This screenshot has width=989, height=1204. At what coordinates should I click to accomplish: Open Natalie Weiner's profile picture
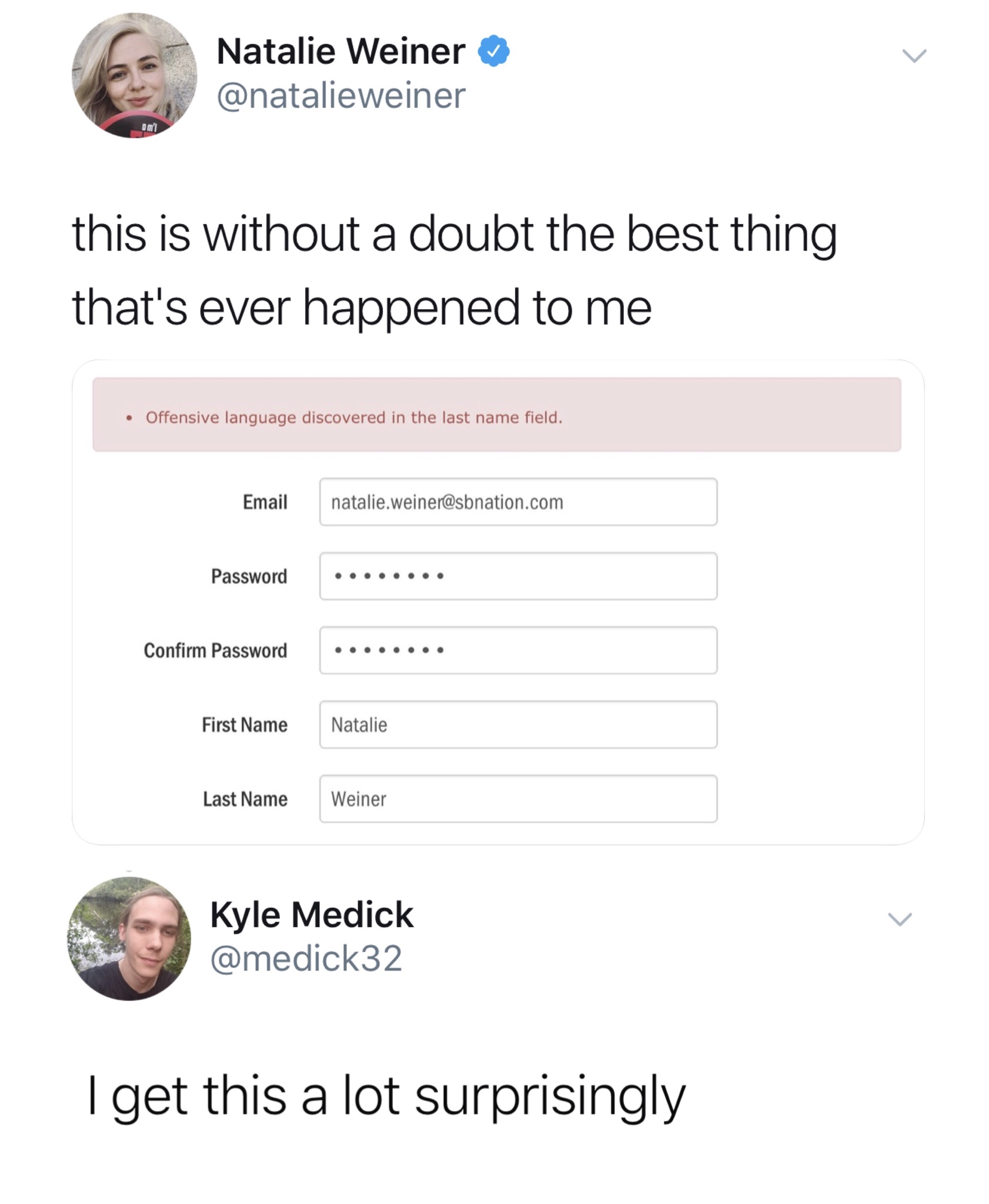click(x=134, y=76)
